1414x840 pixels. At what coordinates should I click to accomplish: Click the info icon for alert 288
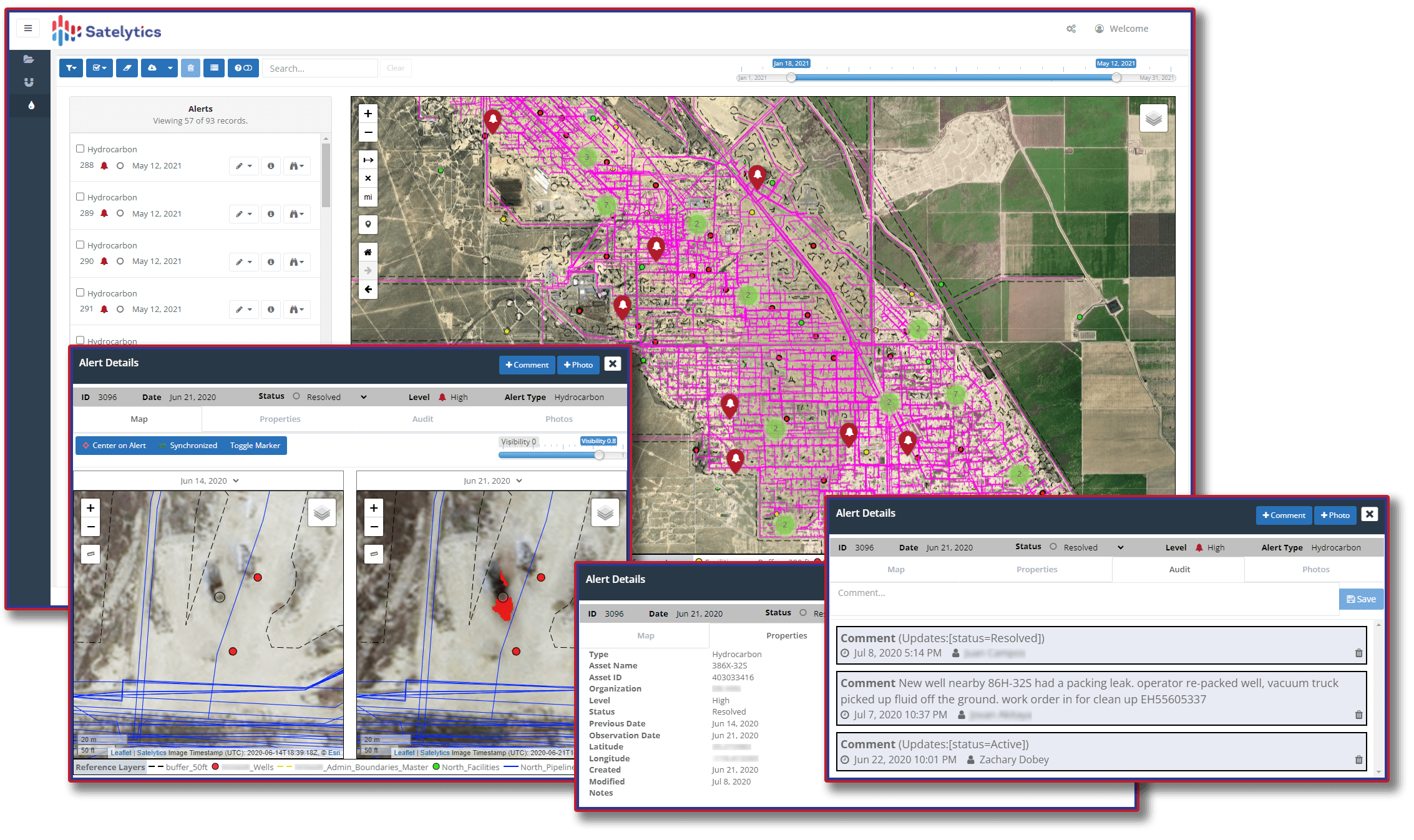coord(271,166)
